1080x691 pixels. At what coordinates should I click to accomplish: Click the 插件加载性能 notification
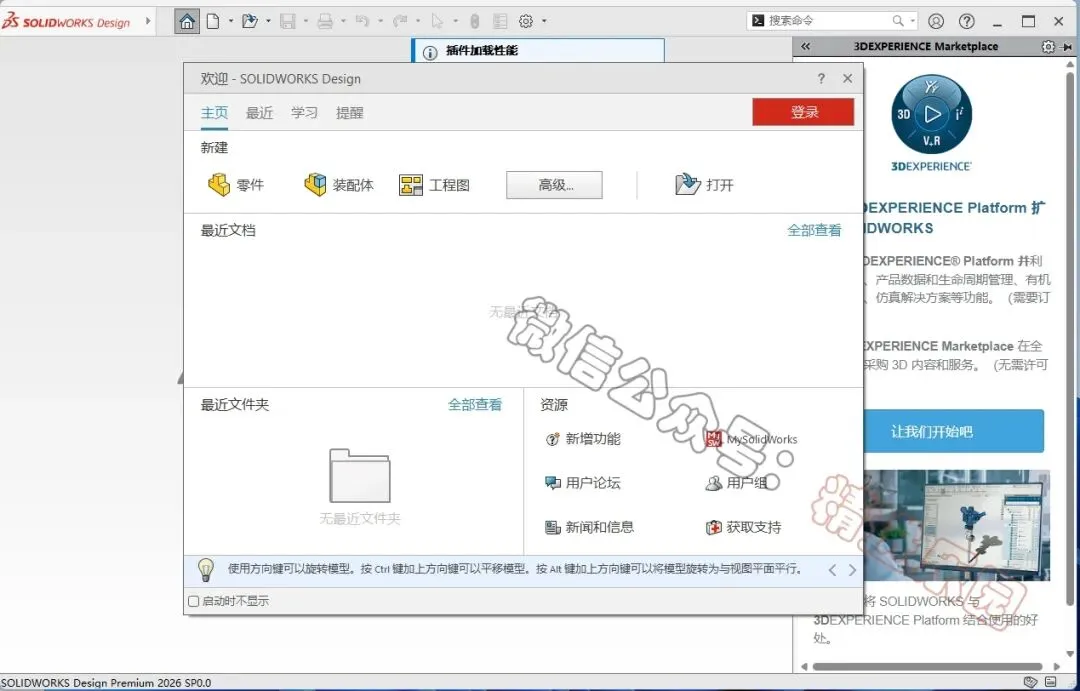pos(539,51)
